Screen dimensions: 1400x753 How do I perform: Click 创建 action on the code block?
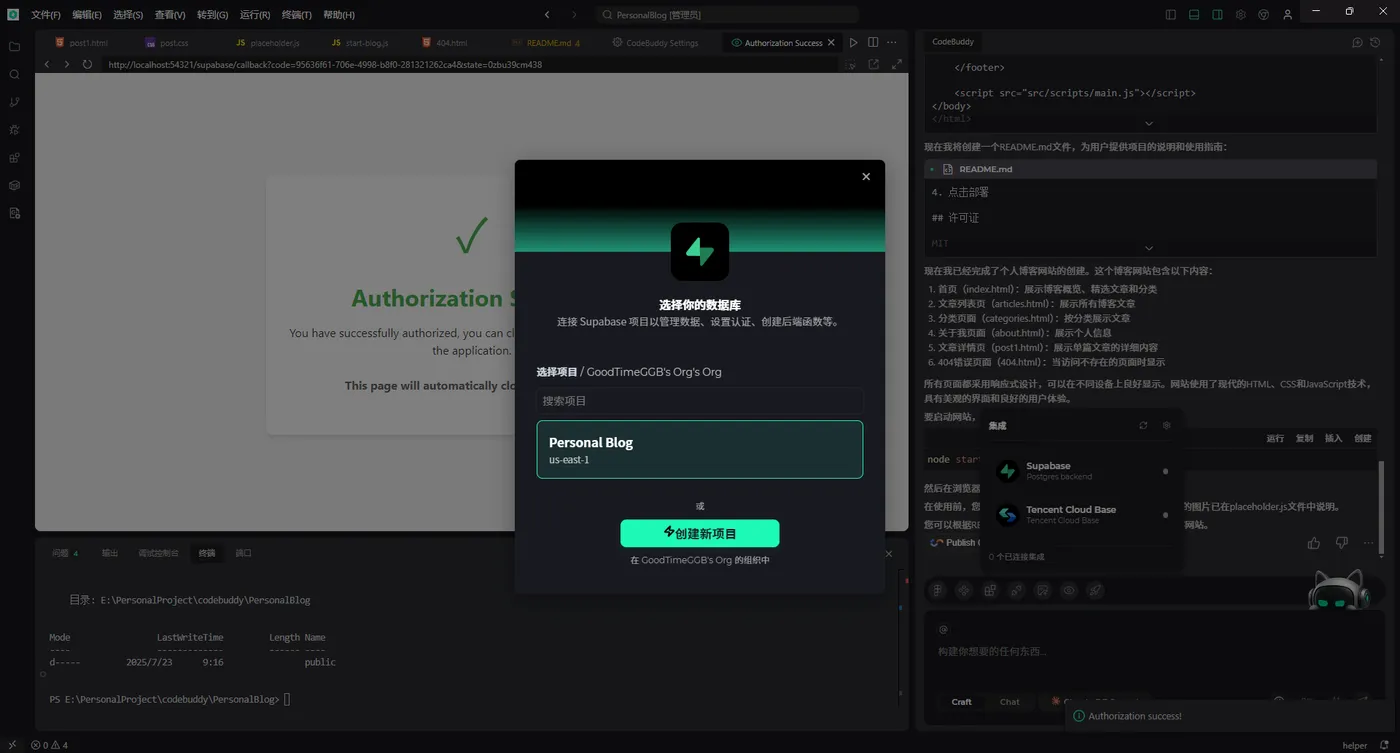(x=1363, y=438)
